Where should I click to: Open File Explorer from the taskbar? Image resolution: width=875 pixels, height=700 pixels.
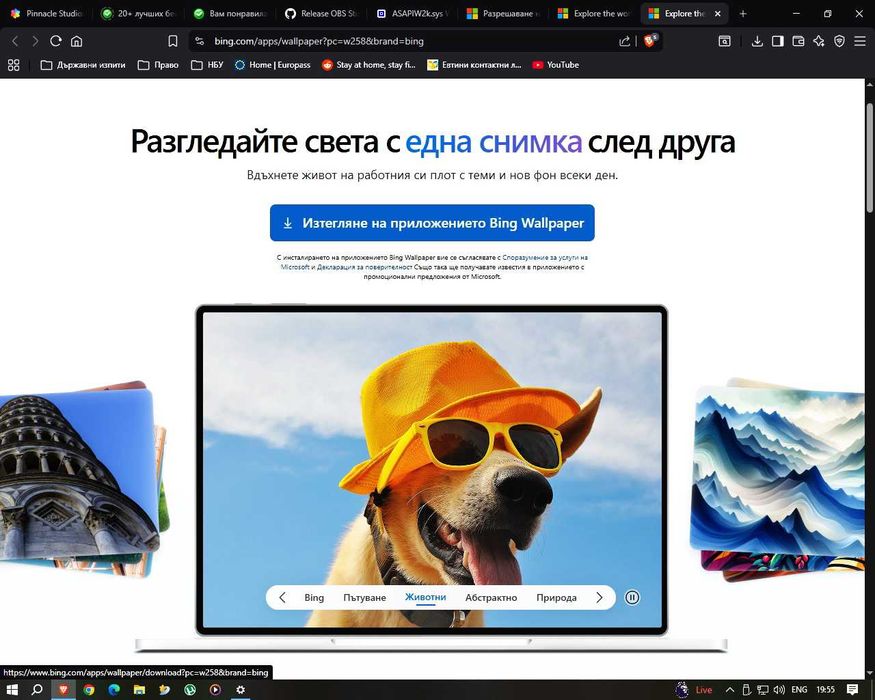click(x=139, y=689)
